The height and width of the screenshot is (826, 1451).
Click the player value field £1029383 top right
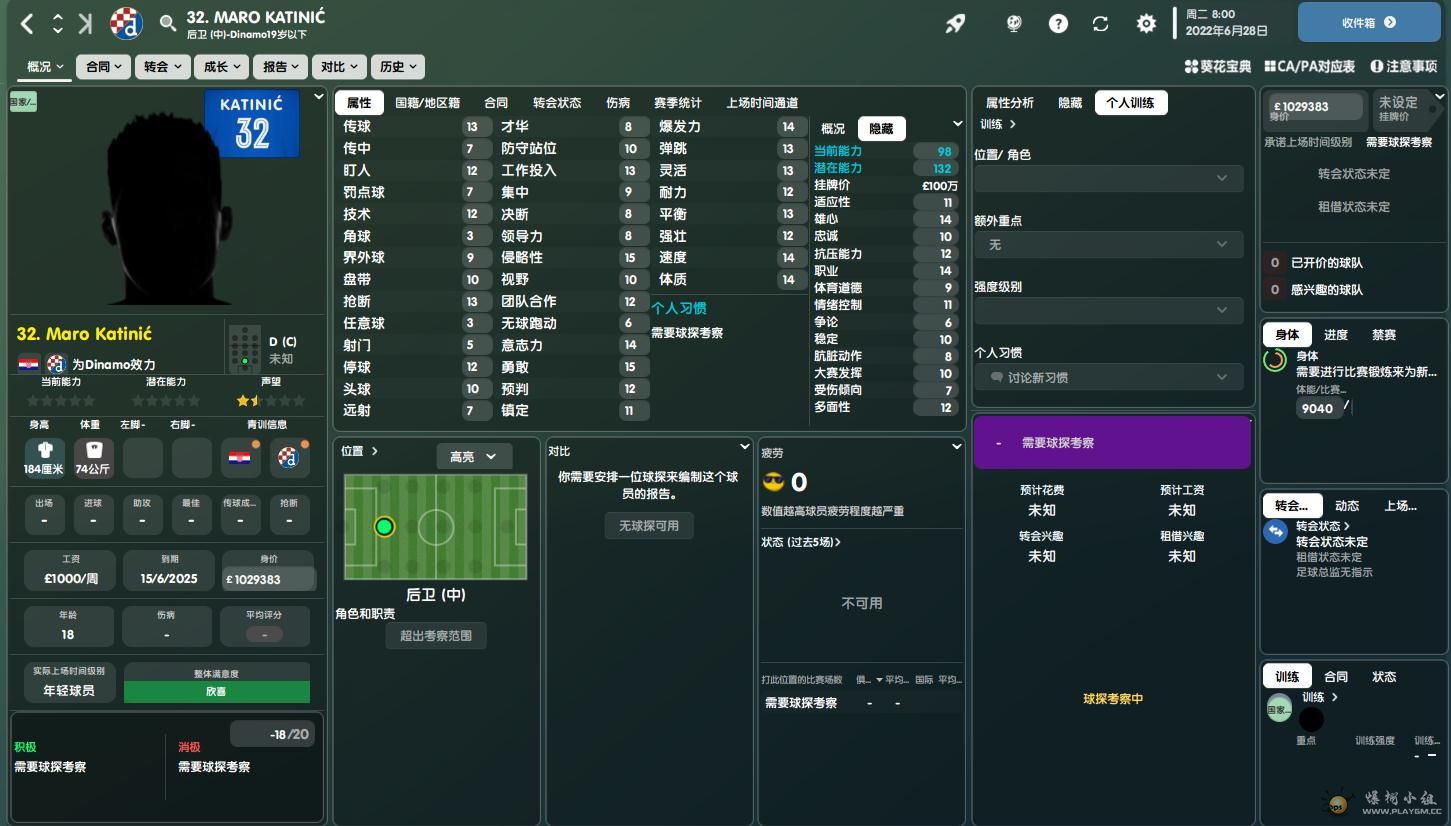tap(1315, 106)
